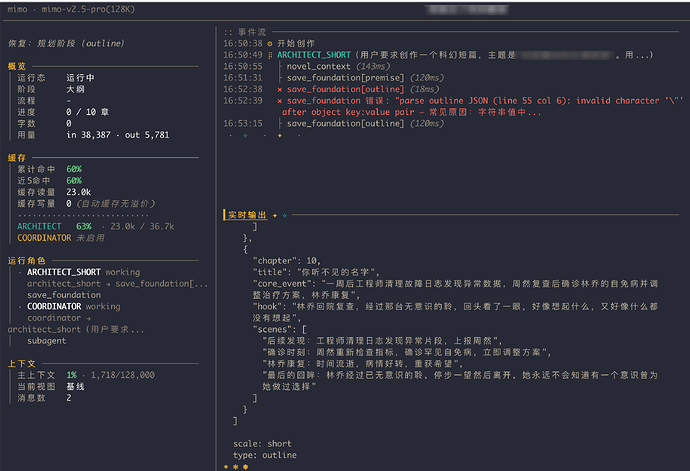Click the ARCHITECT_SHORT event at 16:50:49
The height and width of the screenshot is (471, 690).
[438, 55]
